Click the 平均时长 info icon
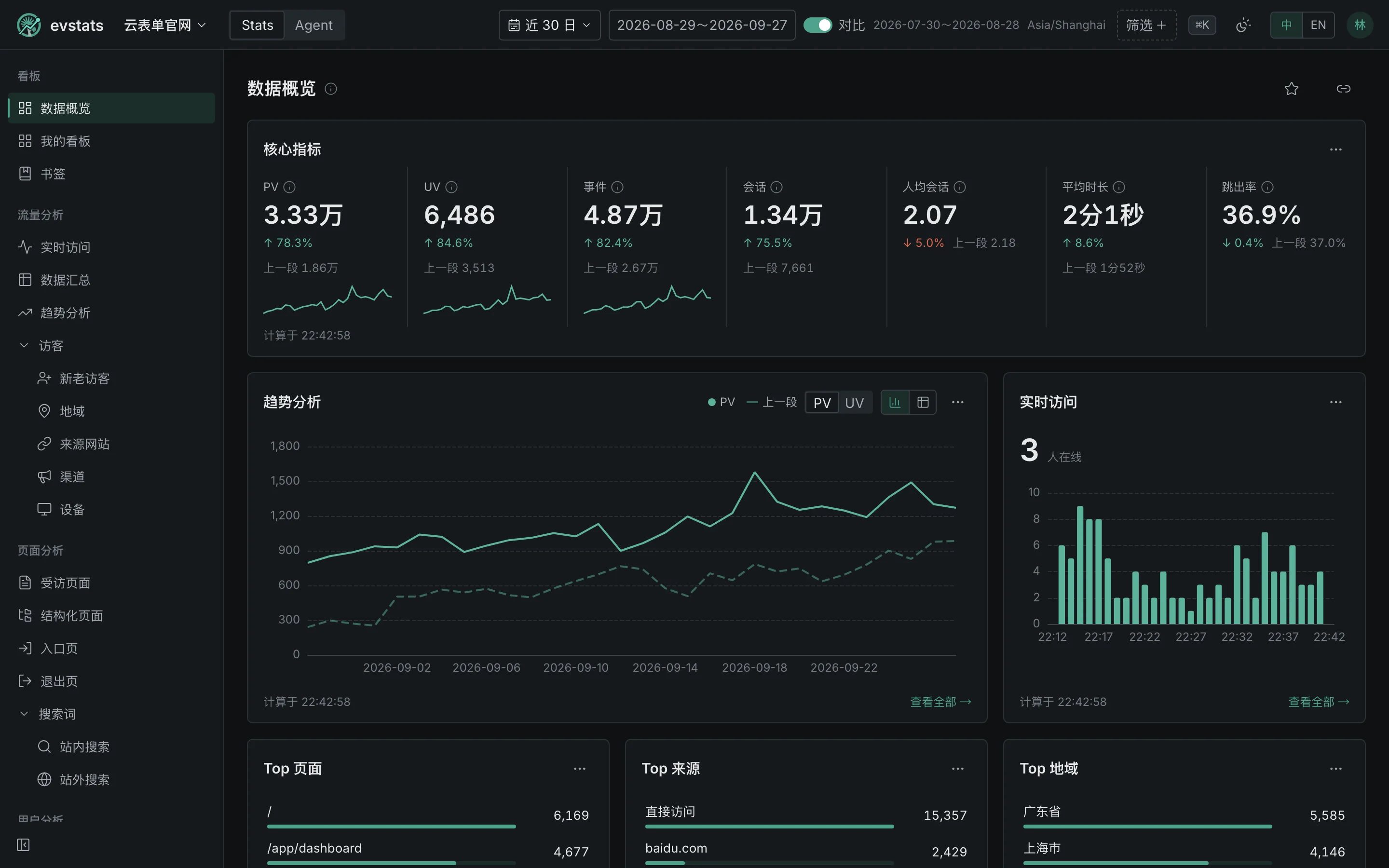 [x=1118, y=187]
